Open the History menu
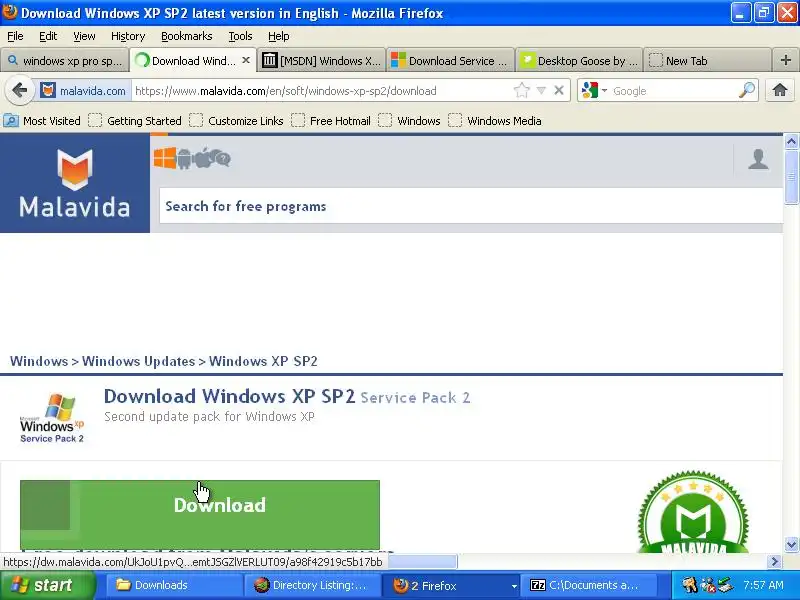The width and height of the screenshot is (800, 600). (x=128, y=36)
